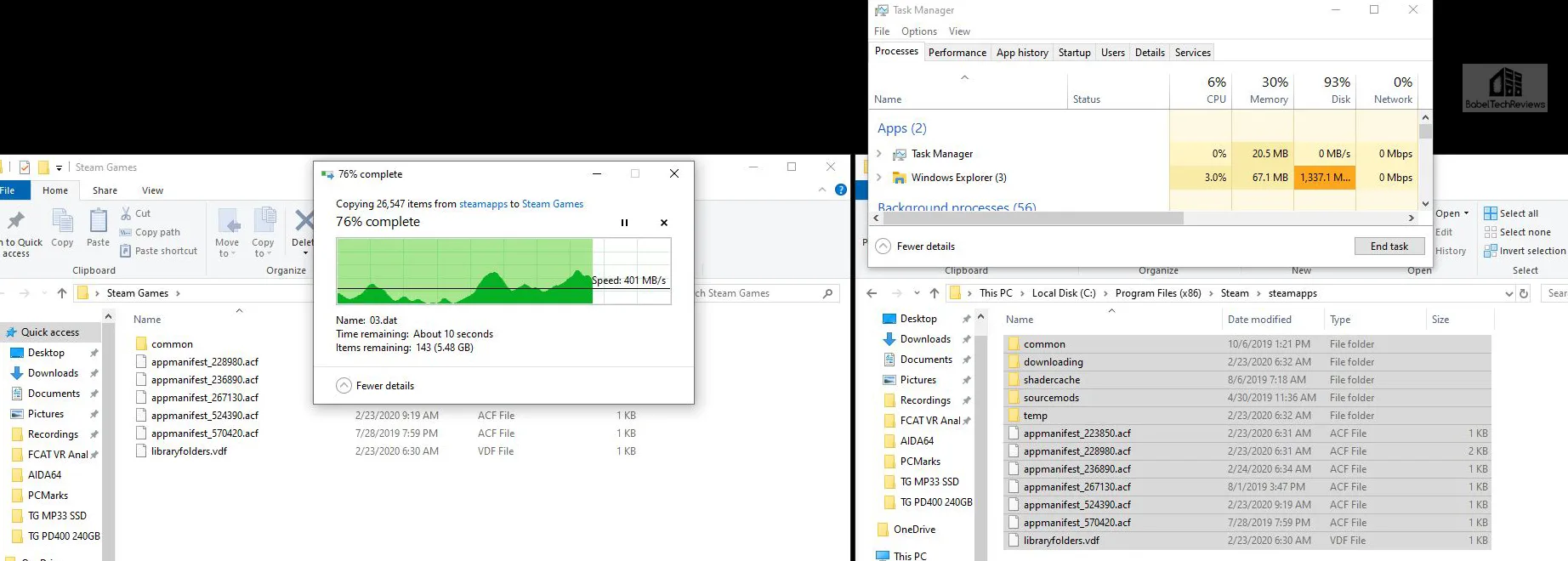The width and height of the screenshot is (1568, 561).
Task: Switch to App history tab
Action: point(1022,53)
